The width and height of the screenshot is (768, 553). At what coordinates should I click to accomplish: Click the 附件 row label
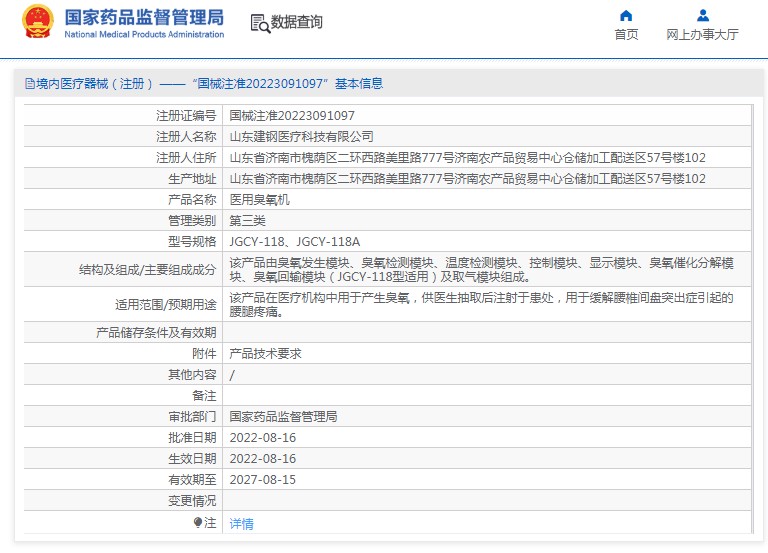(x=204, y=354)
